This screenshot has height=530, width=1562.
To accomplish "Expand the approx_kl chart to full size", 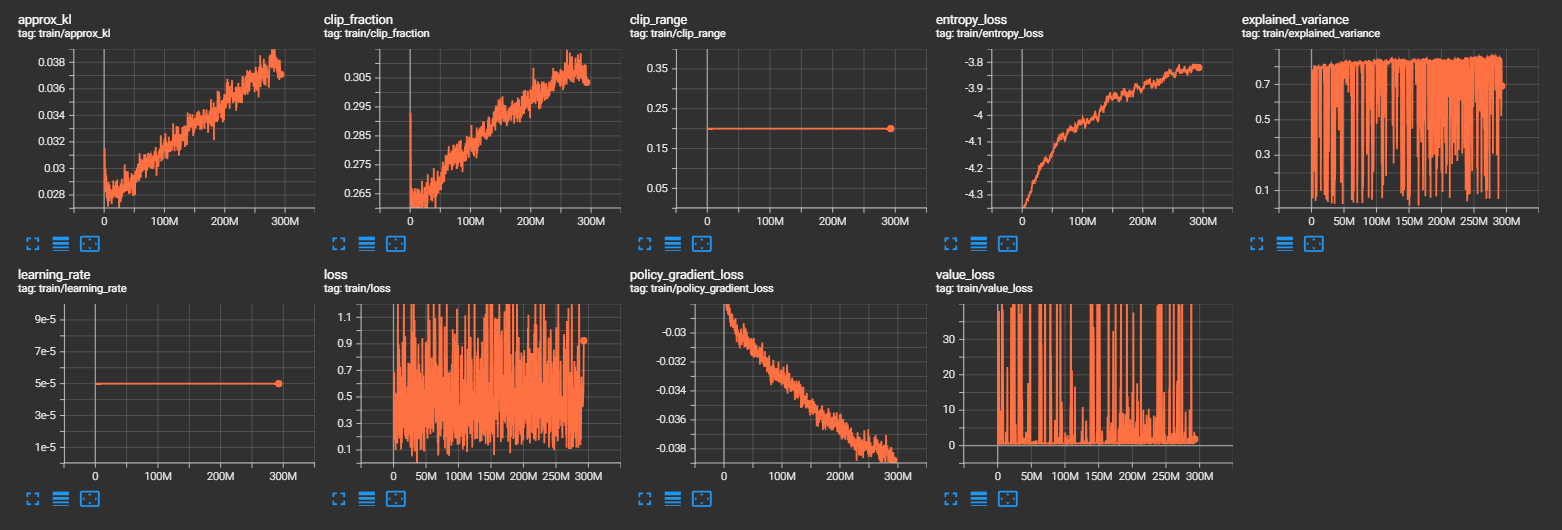I will point(32,243).
